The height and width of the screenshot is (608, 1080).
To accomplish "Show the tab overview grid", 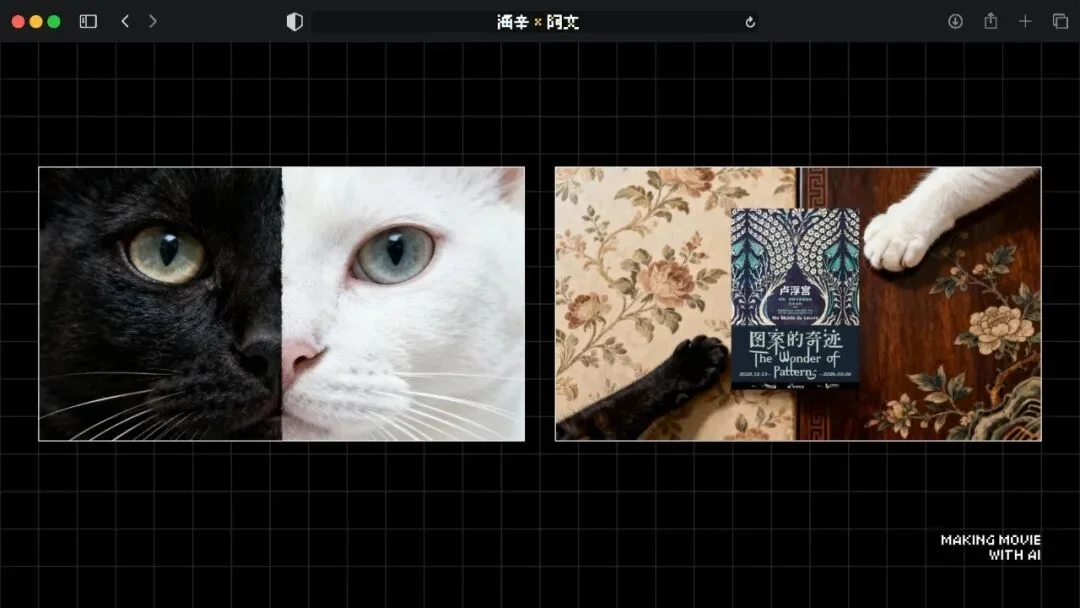I will [x=1059, y=20].
